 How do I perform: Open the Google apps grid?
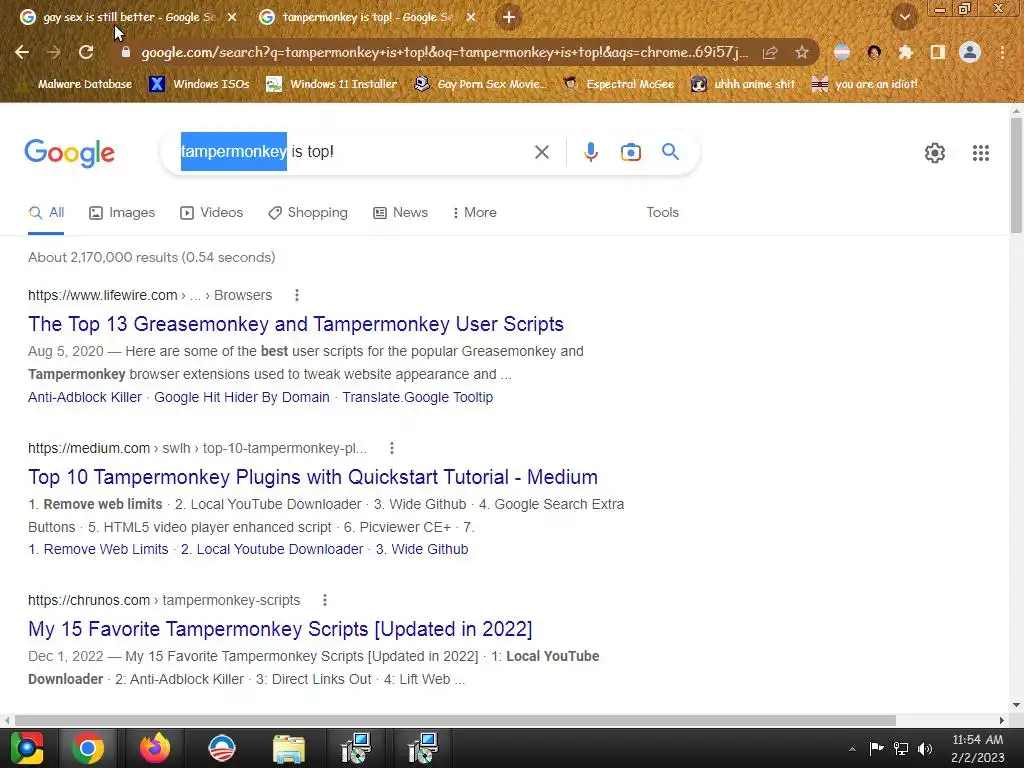[x=980, y=153]
